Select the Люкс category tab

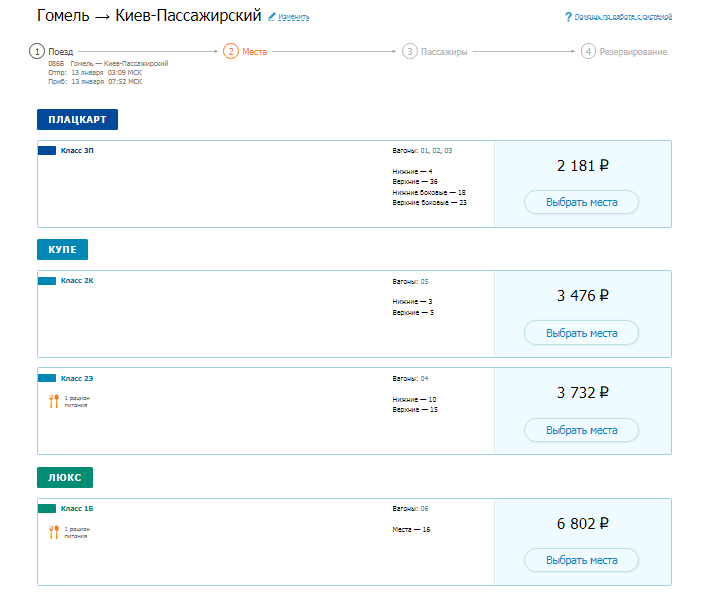(x=65, y=477)
